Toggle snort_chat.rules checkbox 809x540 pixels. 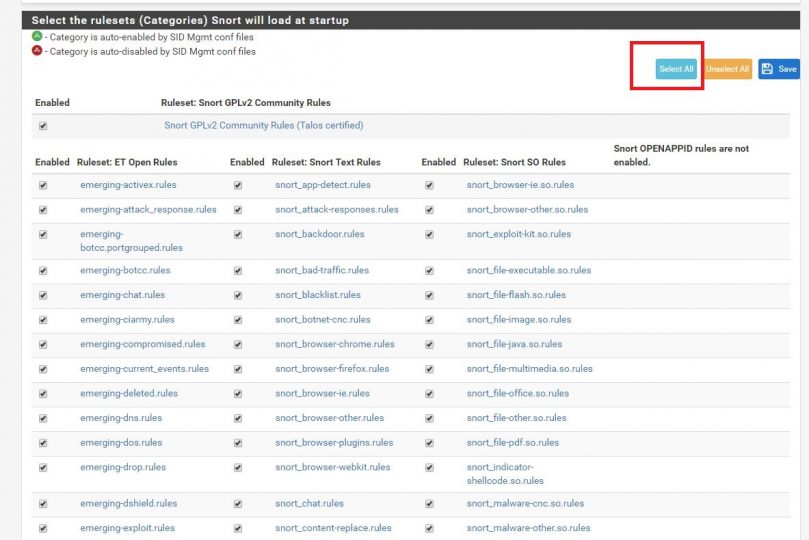238,504
